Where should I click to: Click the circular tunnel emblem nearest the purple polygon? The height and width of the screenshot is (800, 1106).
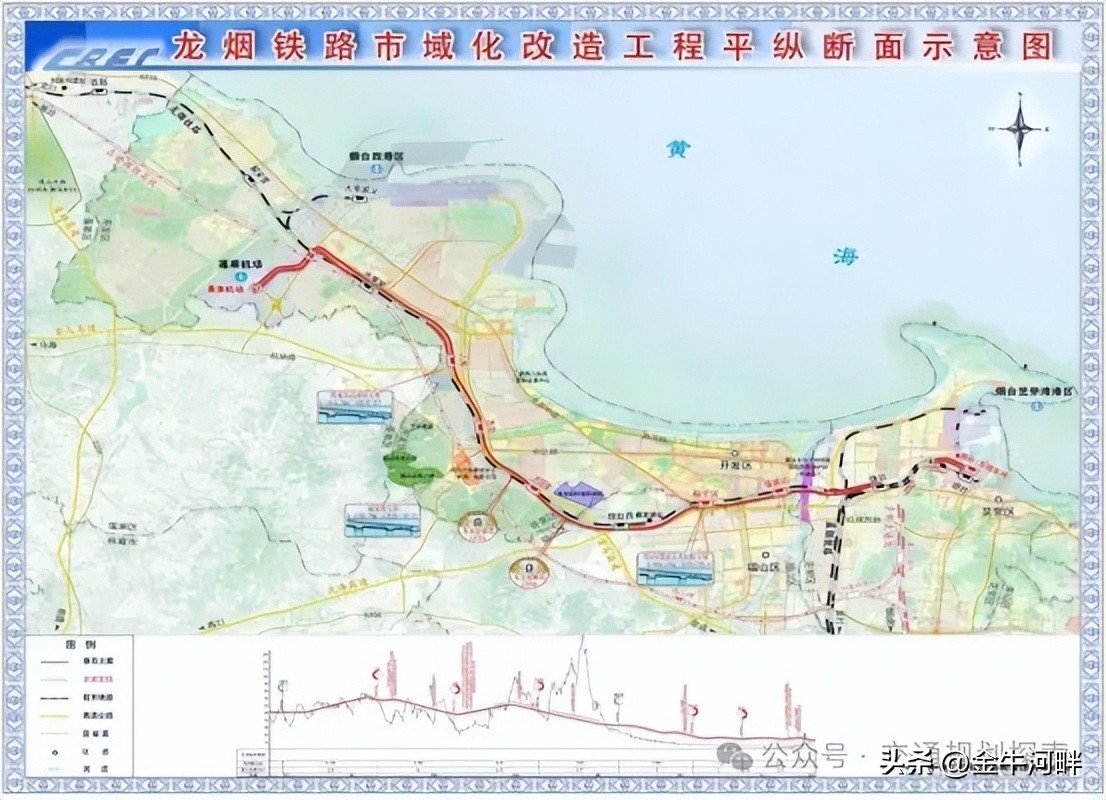(476, 524)
